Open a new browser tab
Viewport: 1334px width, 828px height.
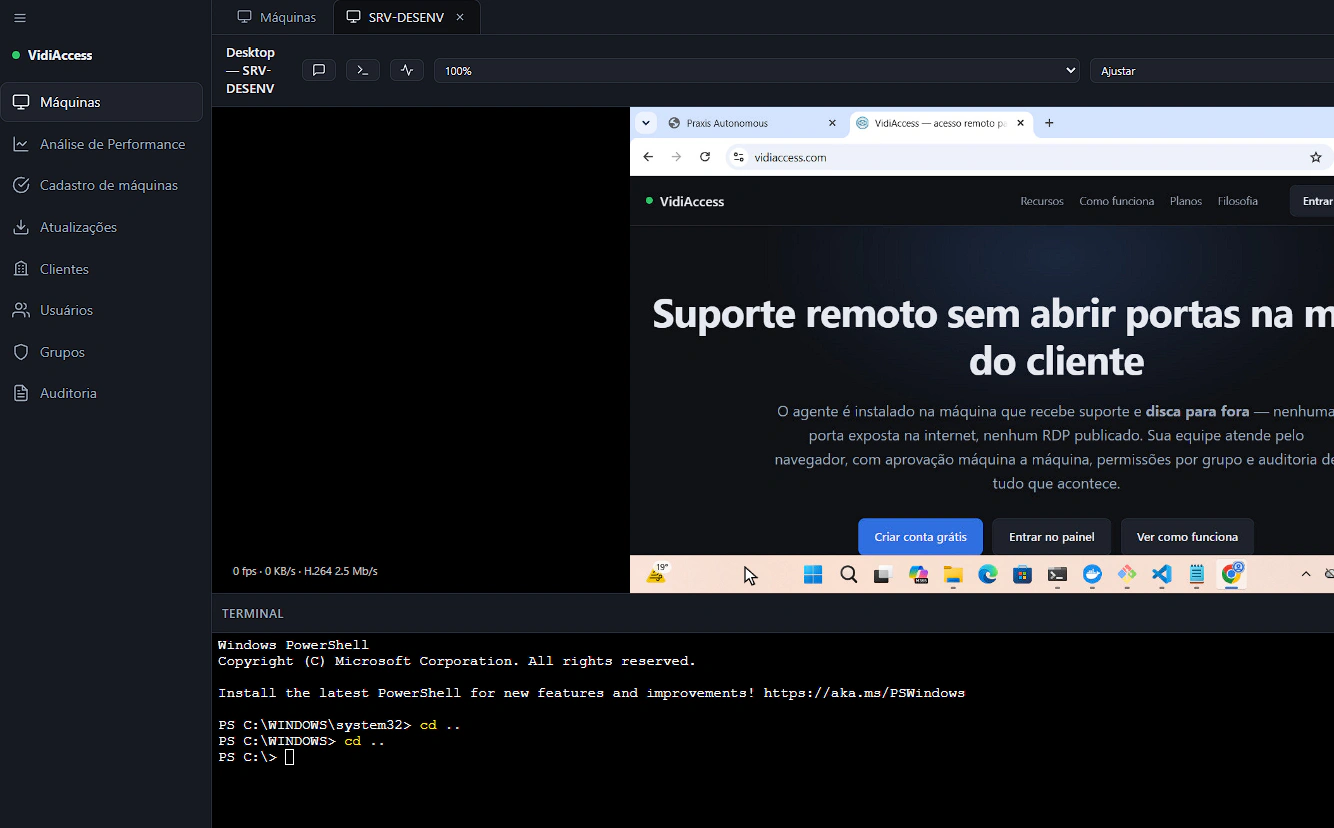1049,123
